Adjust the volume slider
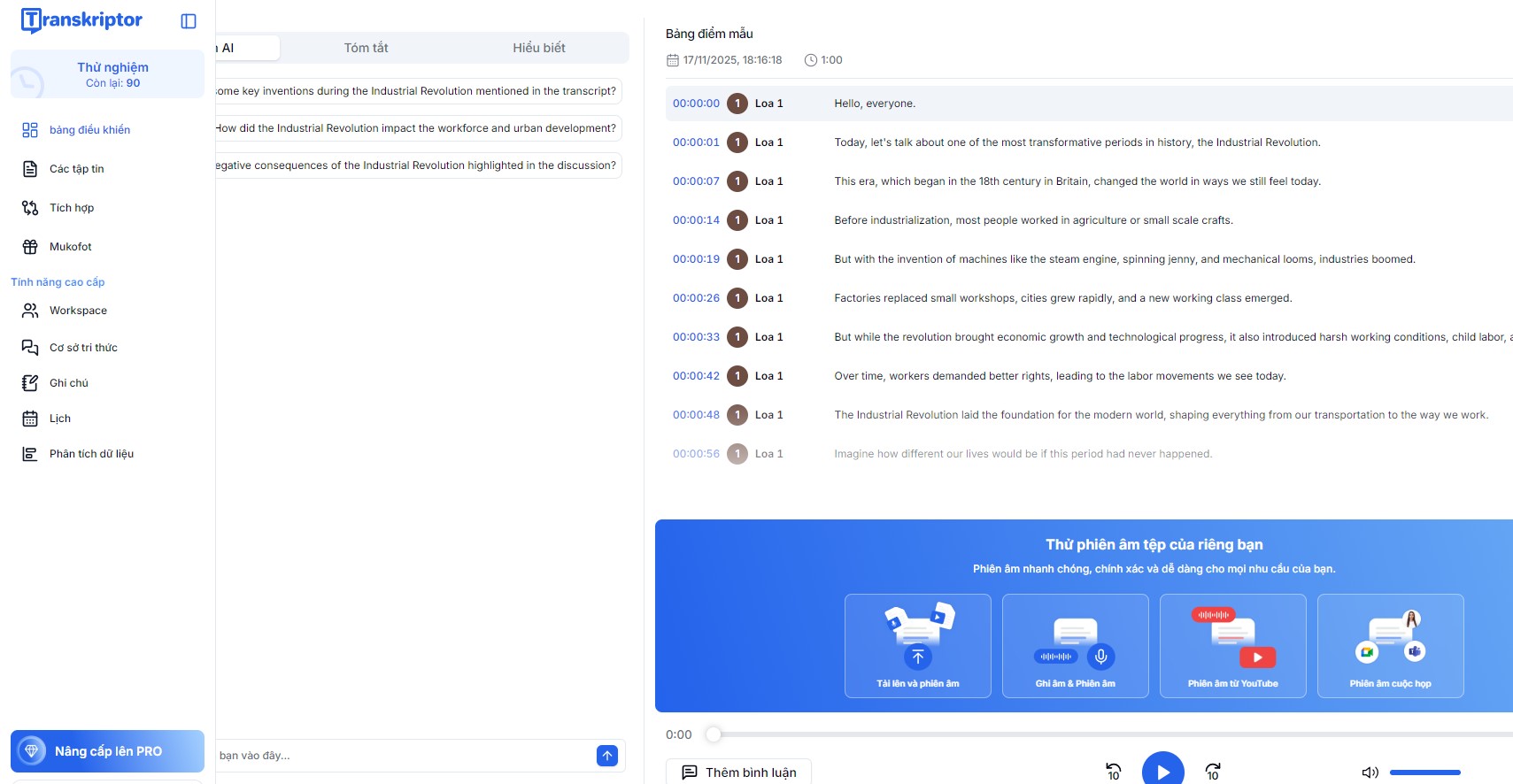 click(x=1424, y=772)
